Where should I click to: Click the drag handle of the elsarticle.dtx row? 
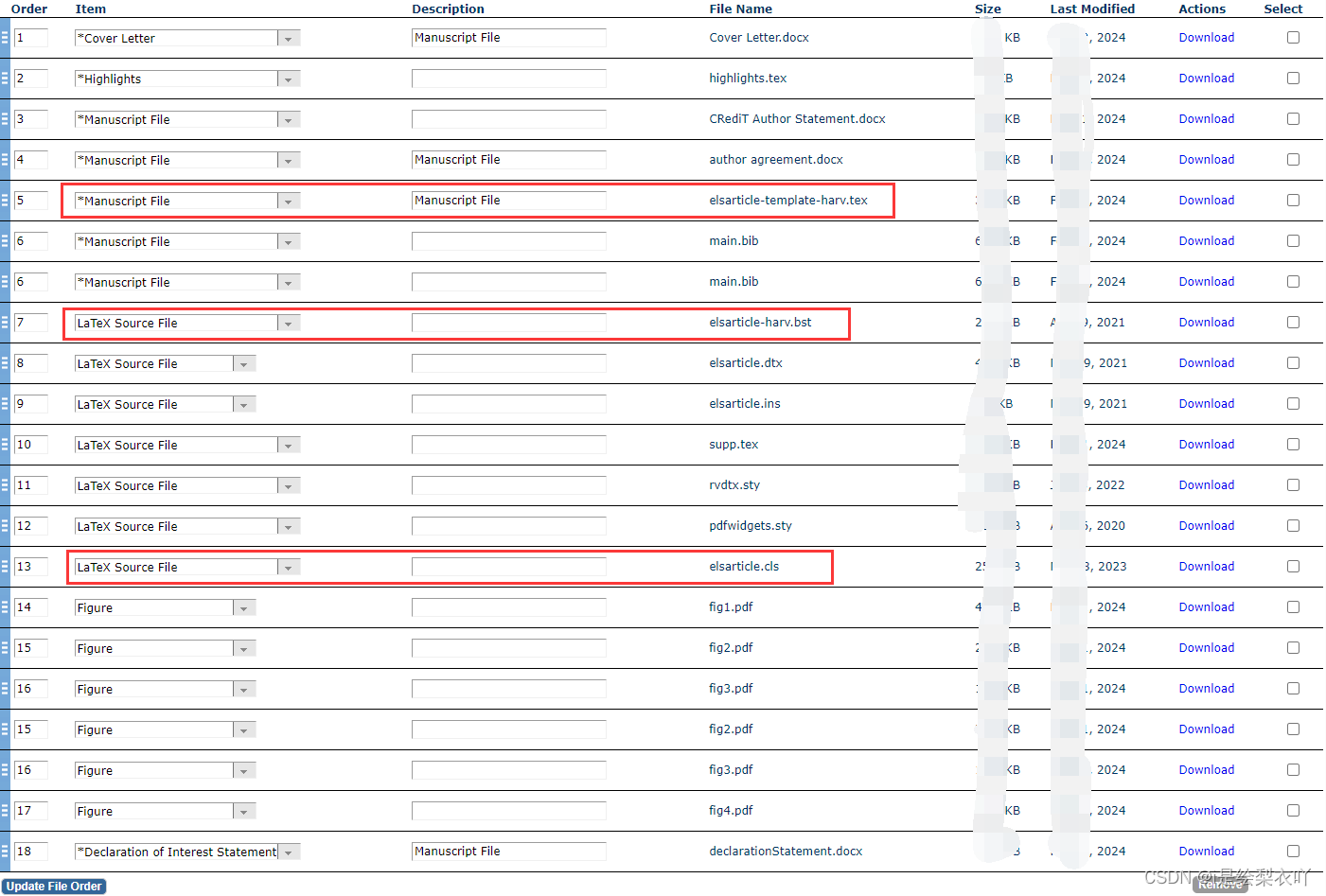pyautogui.click(x=5, y=363)
